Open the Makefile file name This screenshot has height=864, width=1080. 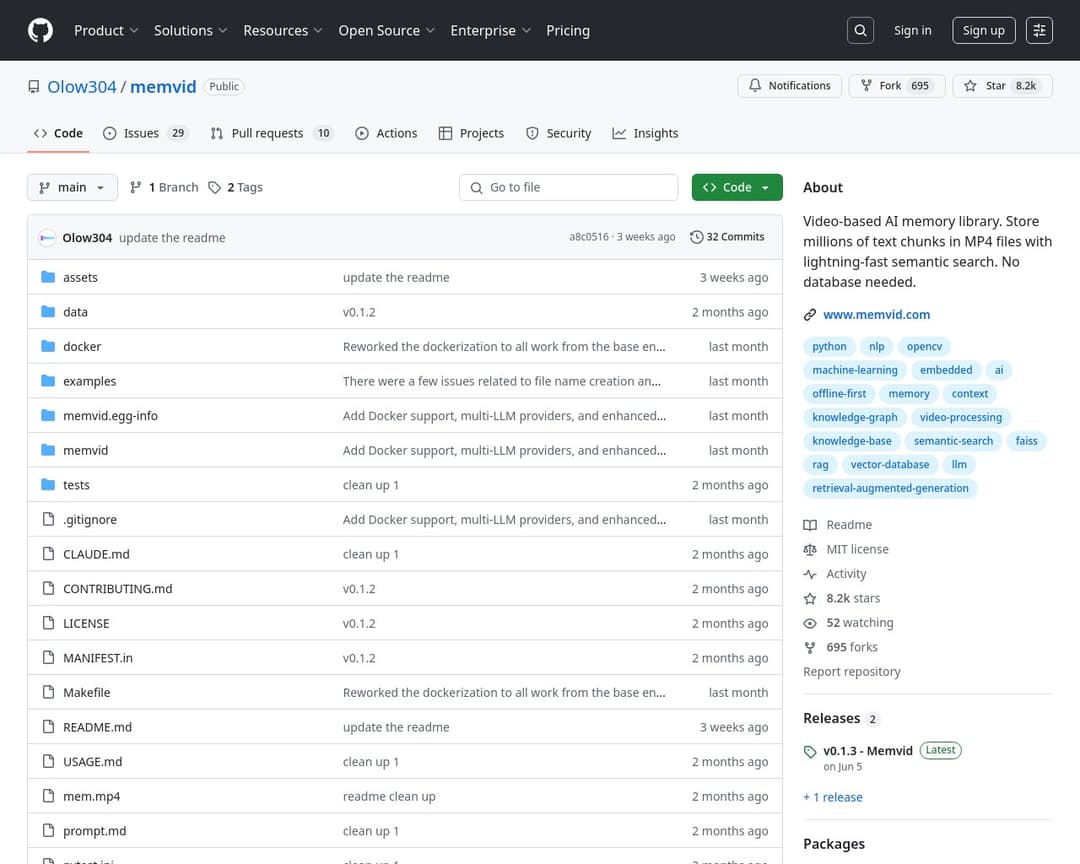click(87, 692)
